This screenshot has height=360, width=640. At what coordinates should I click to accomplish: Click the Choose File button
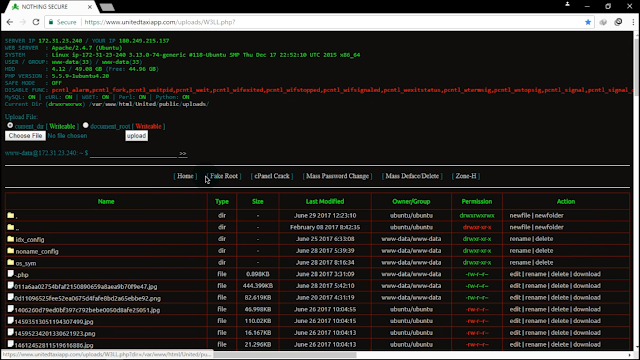(25, 136)
